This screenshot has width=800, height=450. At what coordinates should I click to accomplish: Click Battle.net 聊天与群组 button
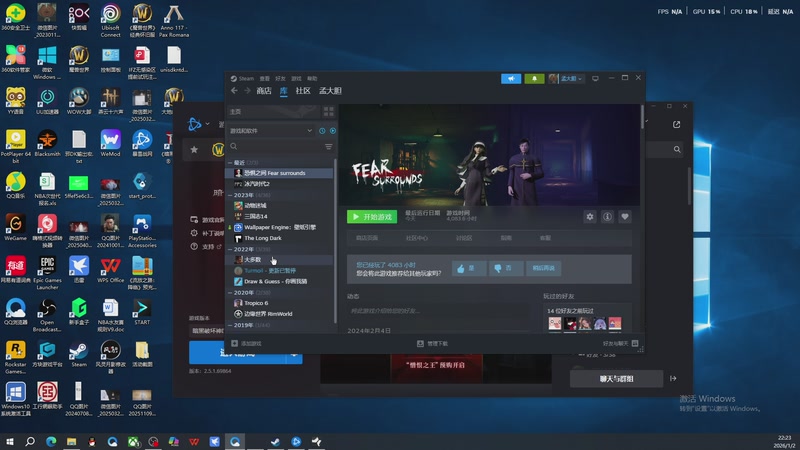[616, 379]
